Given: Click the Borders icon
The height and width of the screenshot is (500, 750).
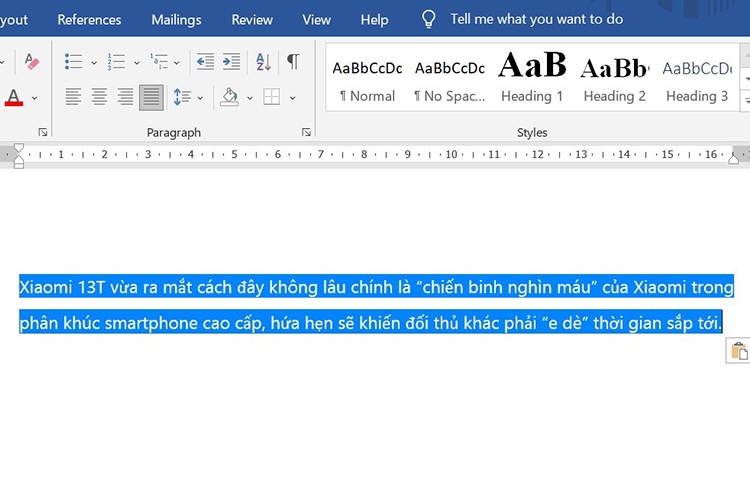Looking at the screenshot, I should [271, 97].
